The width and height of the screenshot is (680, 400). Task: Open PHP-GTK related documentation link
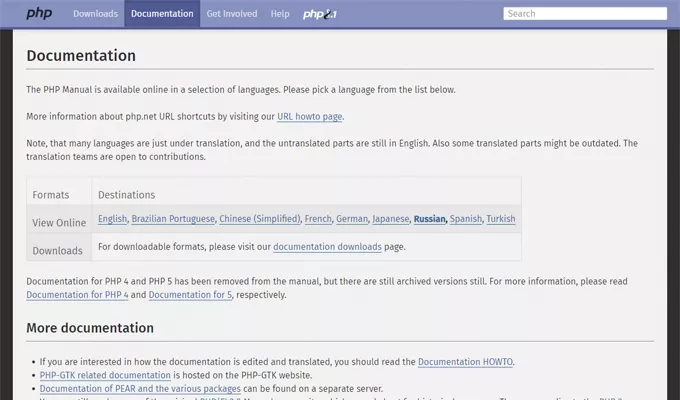pos(105,375)
